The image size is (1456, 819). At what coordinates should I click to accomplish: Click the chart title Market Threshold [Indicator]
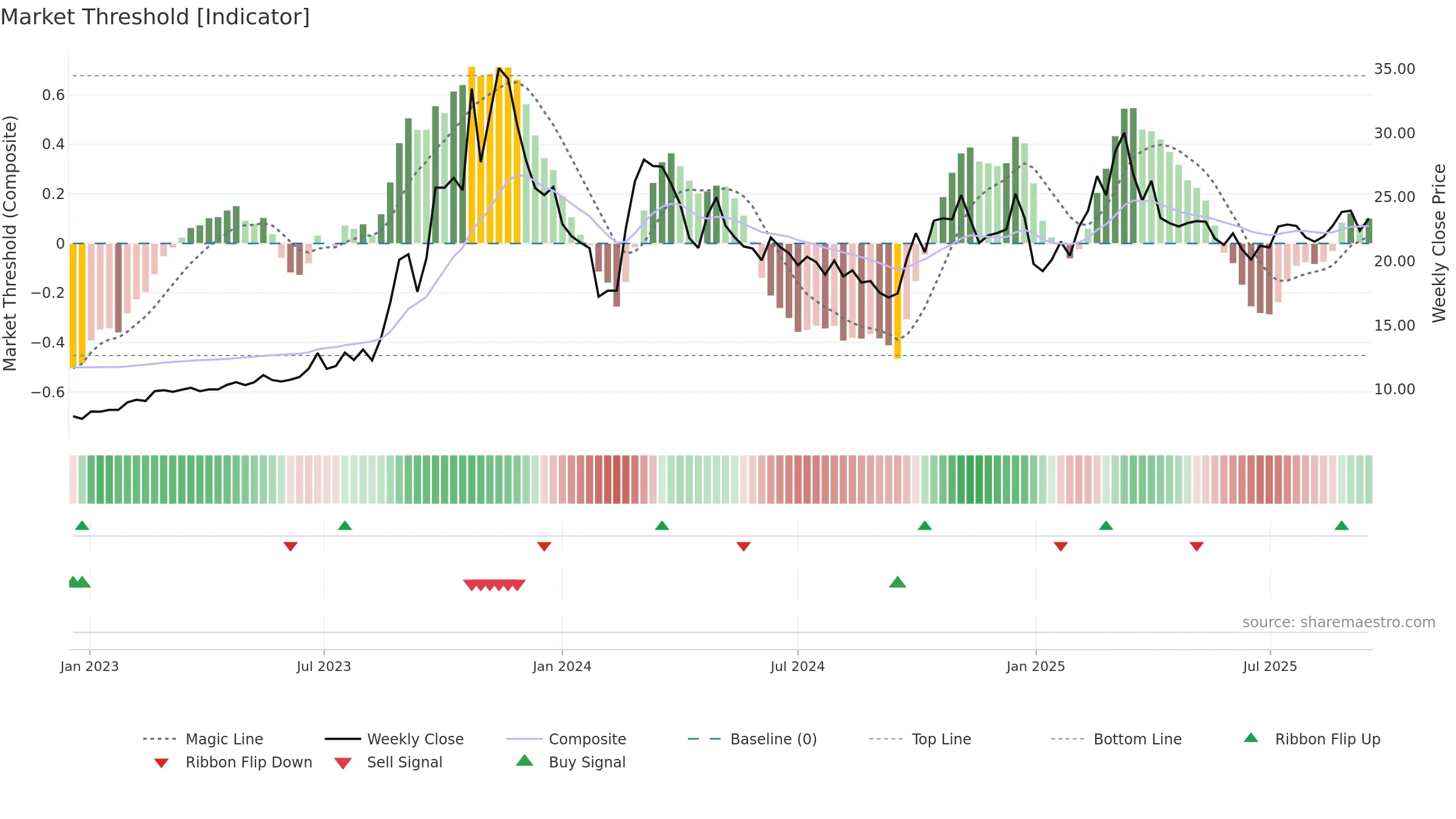pos(155,17)
